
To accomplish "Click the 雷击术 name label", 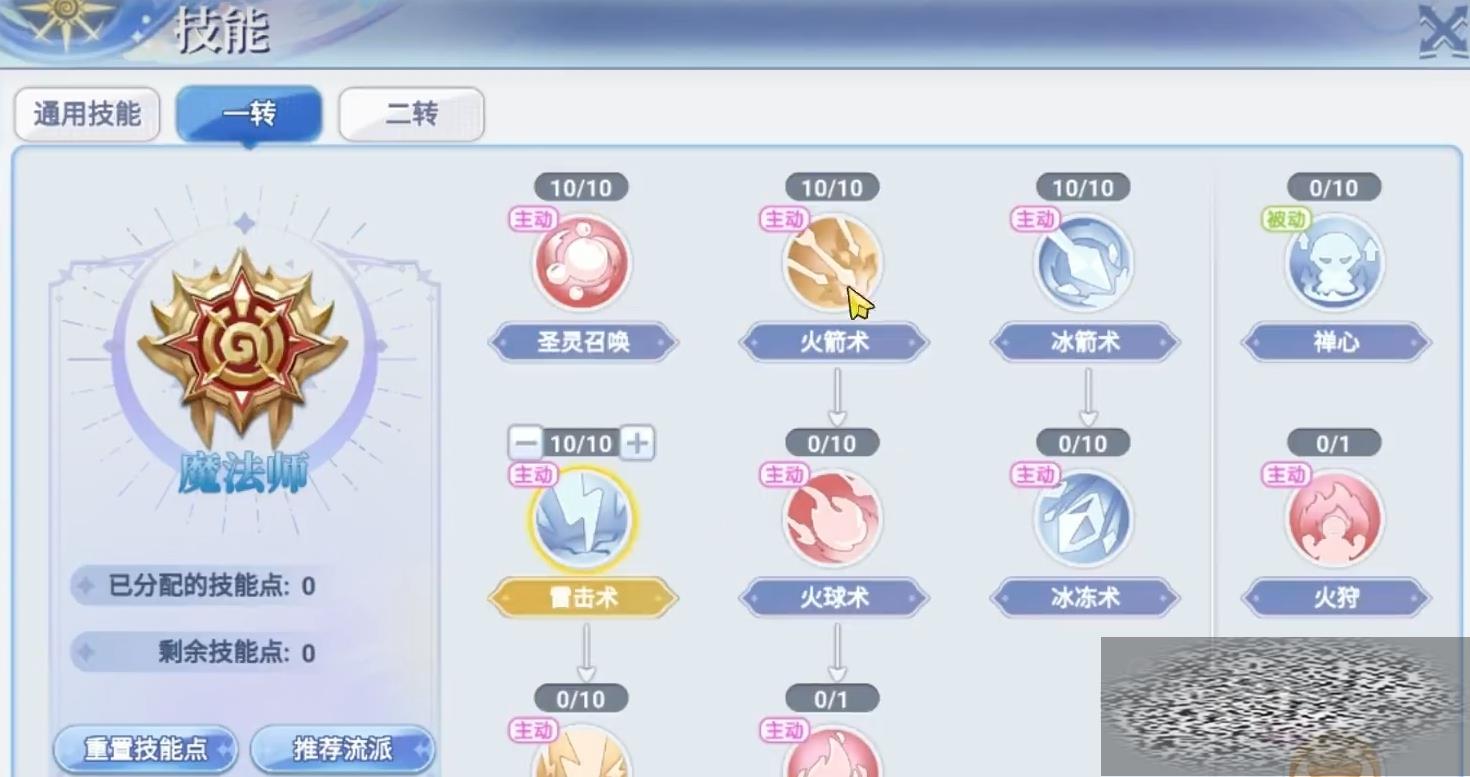I will [583, 598].
